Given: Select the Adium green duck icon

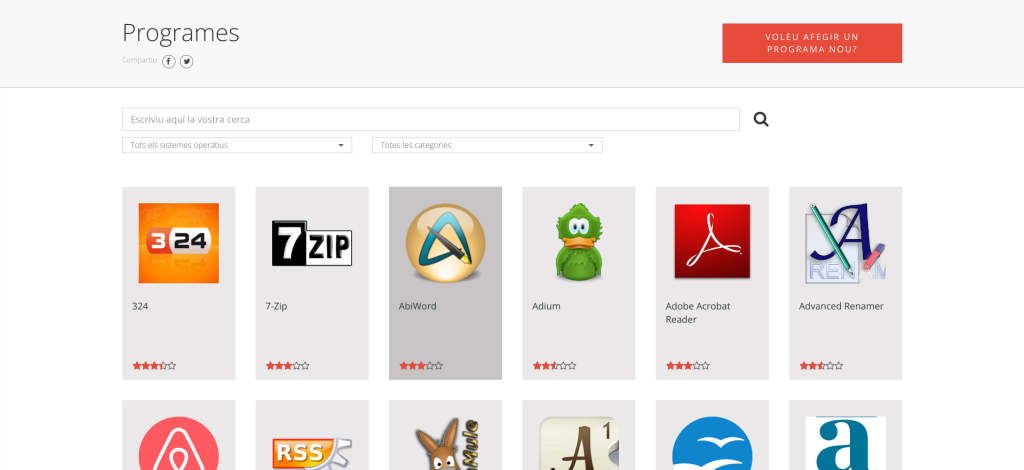Looking at the screenshot, I should pos(579,243).
